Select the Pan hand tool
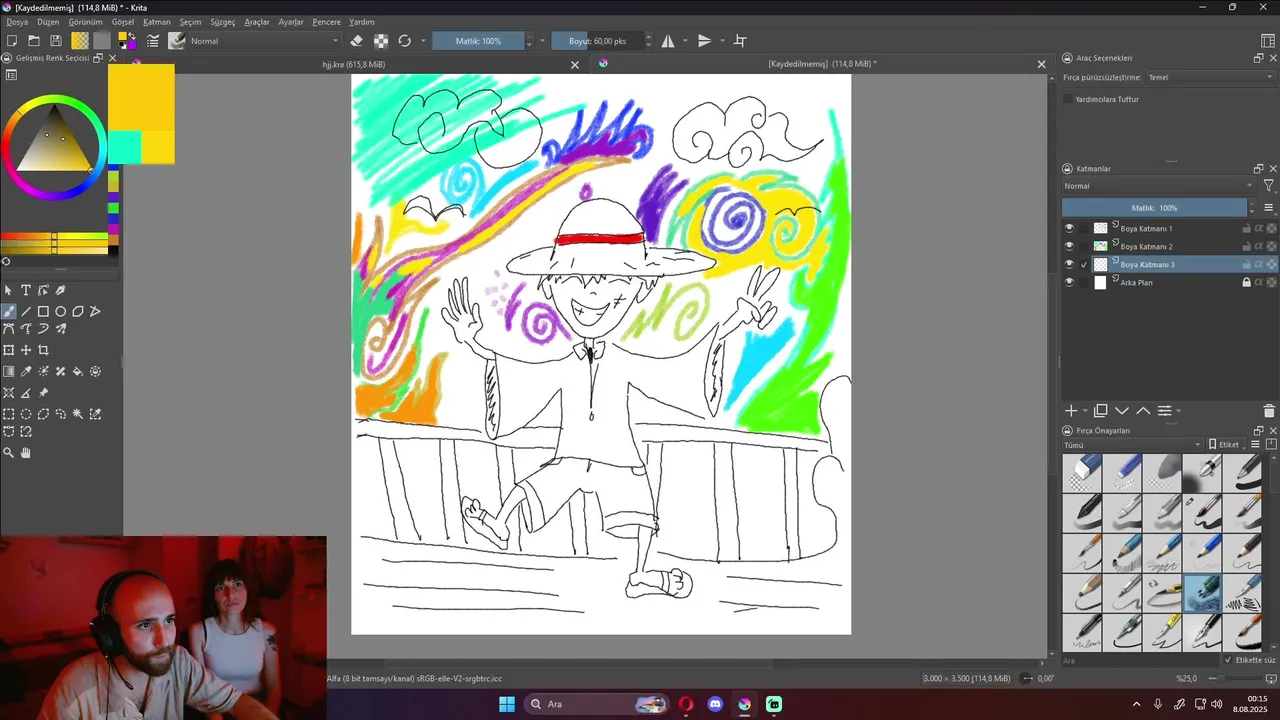 click(x=26, y=453)
